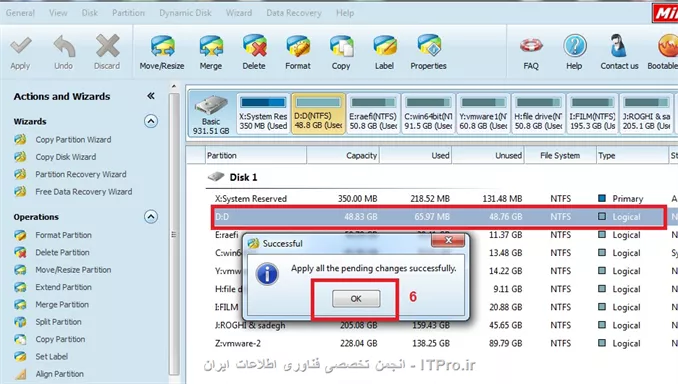This screenshot has width=678, height=384.
Task: Select E:raefi(NTFS) block in disk map
Action: pyautogui.click(x=373, y=115)
